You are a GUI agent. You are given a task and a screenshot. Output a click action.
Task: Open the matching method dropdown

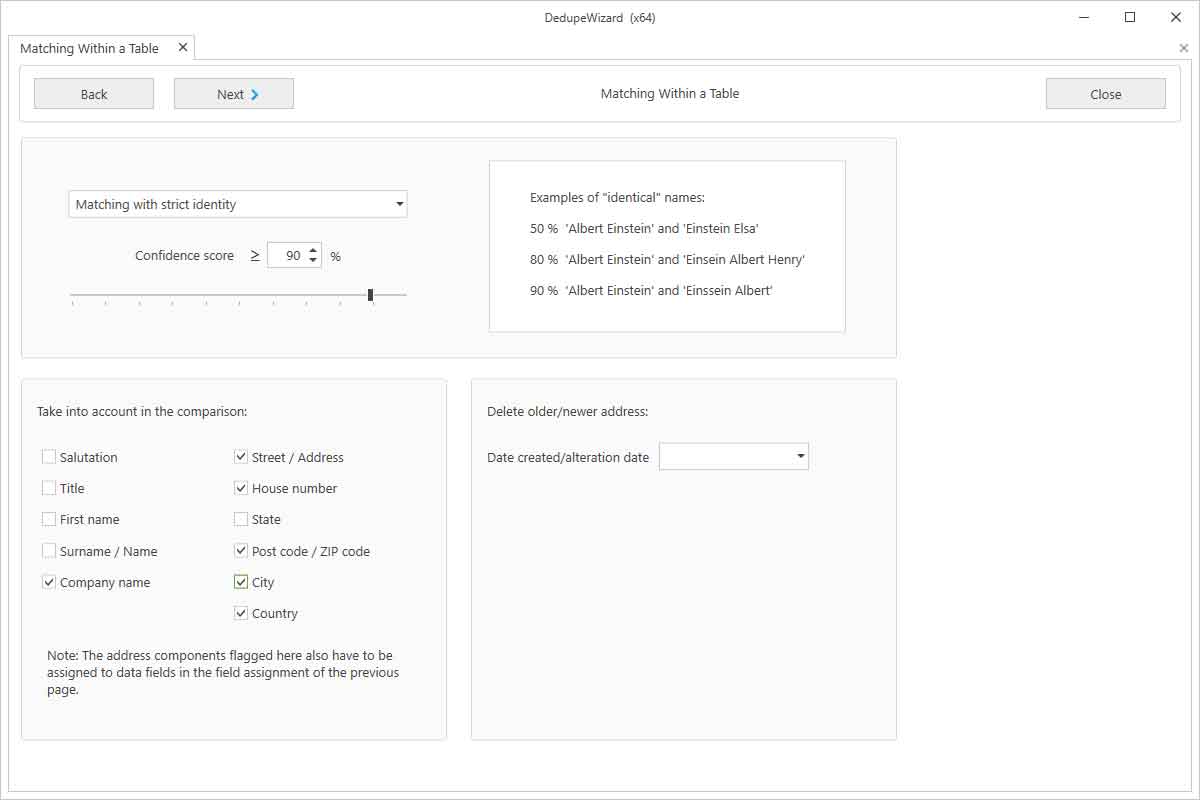point(398,204)
